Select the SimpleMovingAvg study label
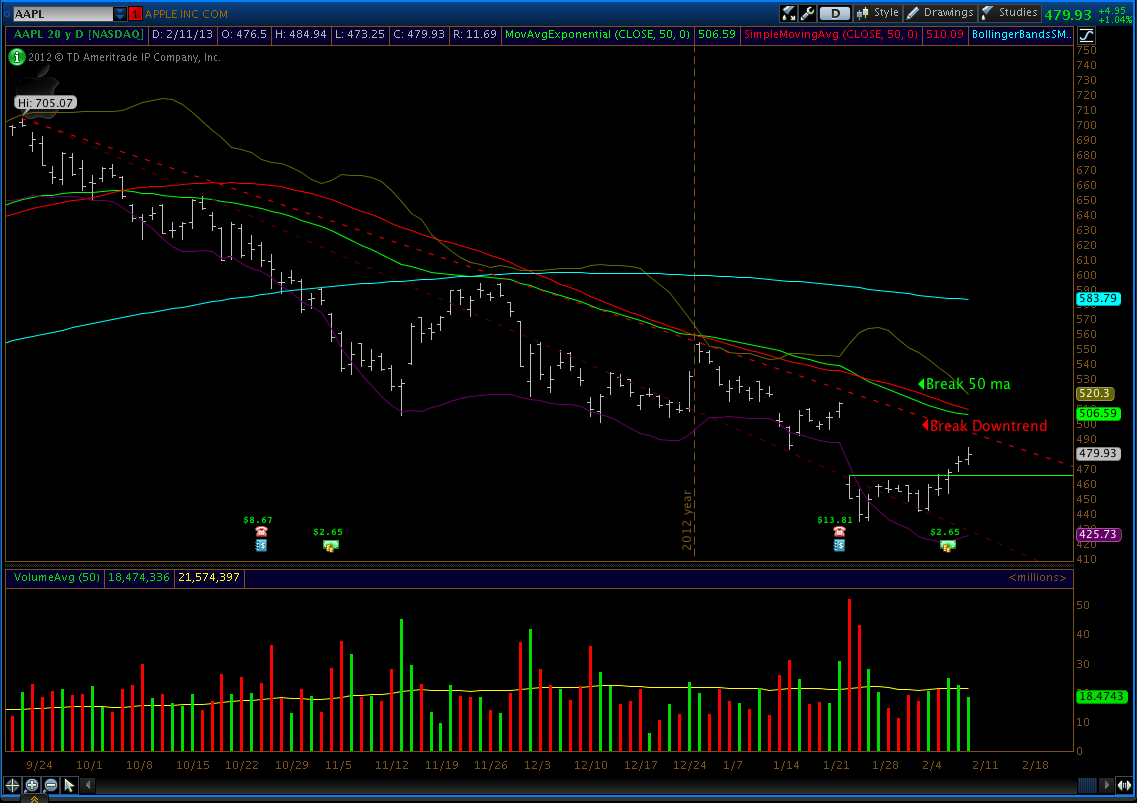The height and width of the screenshot is (803, 1137). point(831,34)
